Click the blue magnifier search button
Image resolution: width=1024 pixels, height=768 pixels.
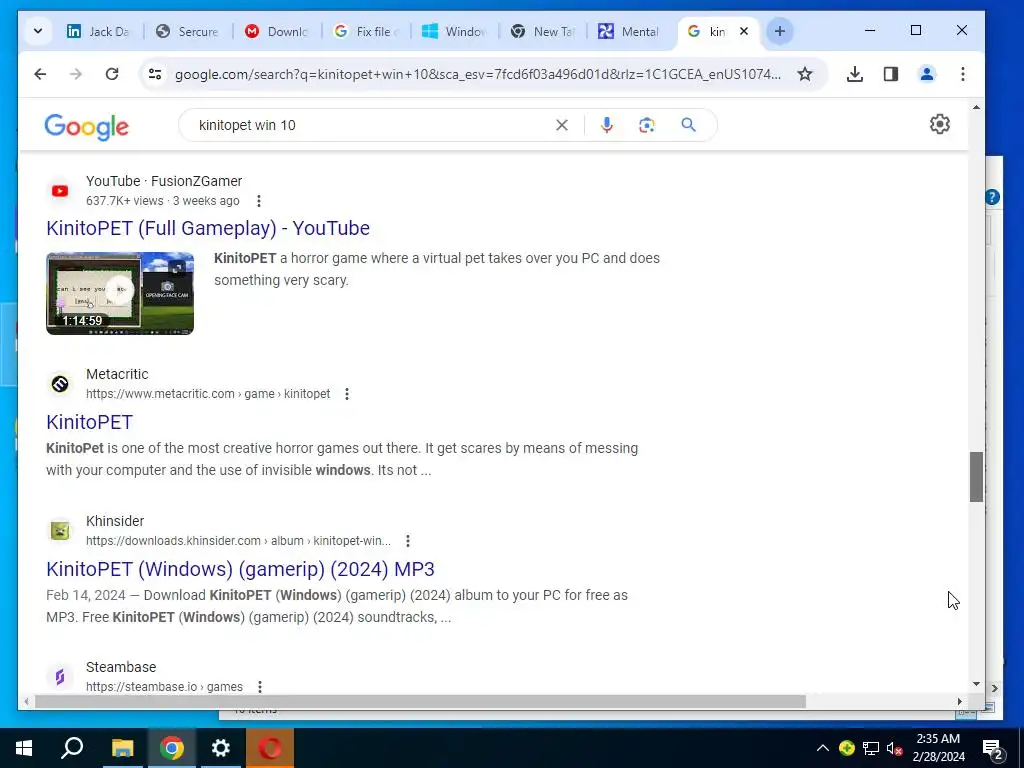(688, 125)
